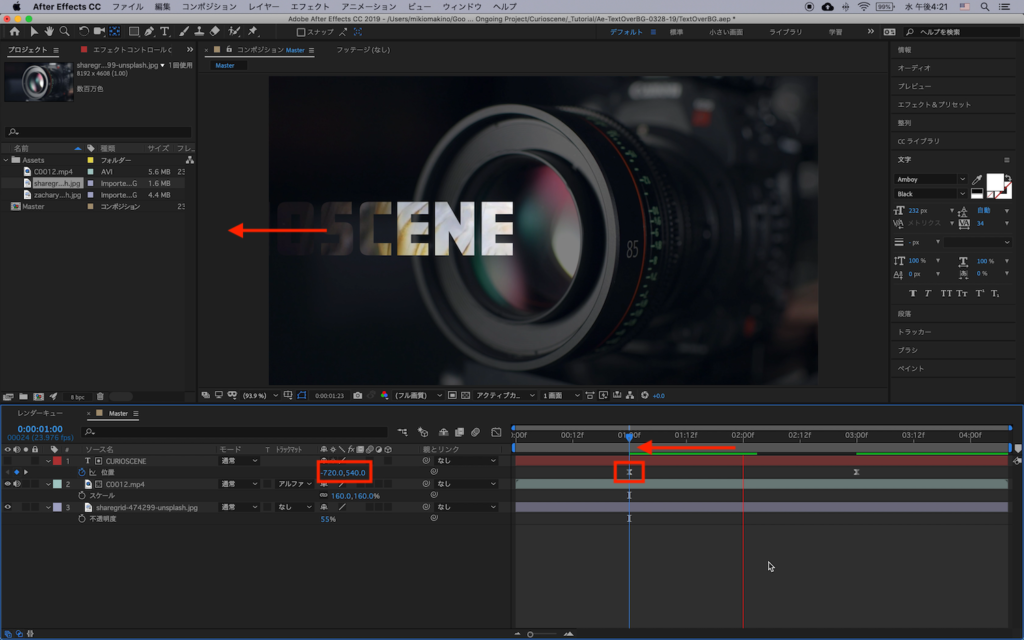The image size is (1024, 640).
Task: Click the eyedropper in the Character panel
Action: [976, 179]
